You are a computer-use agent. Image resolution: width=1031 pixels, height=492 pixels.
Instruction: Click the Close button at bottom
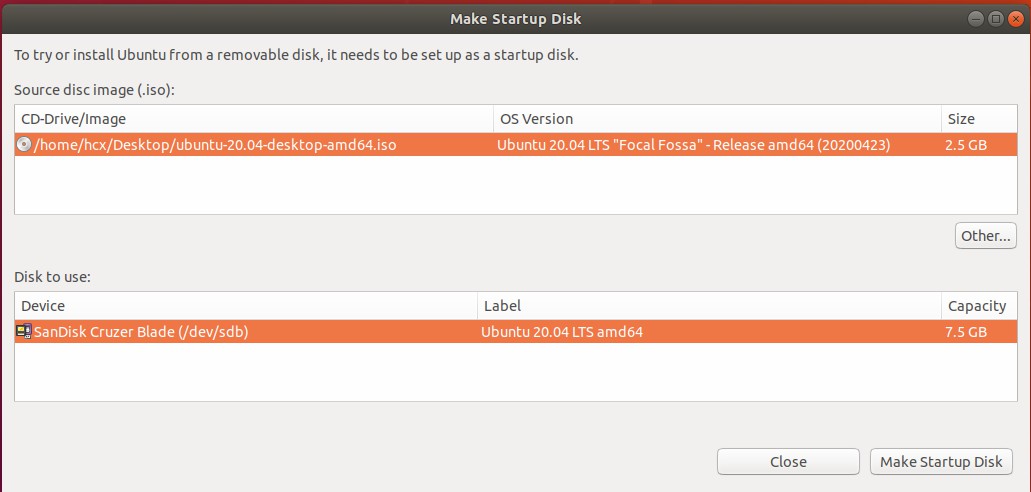788,462
